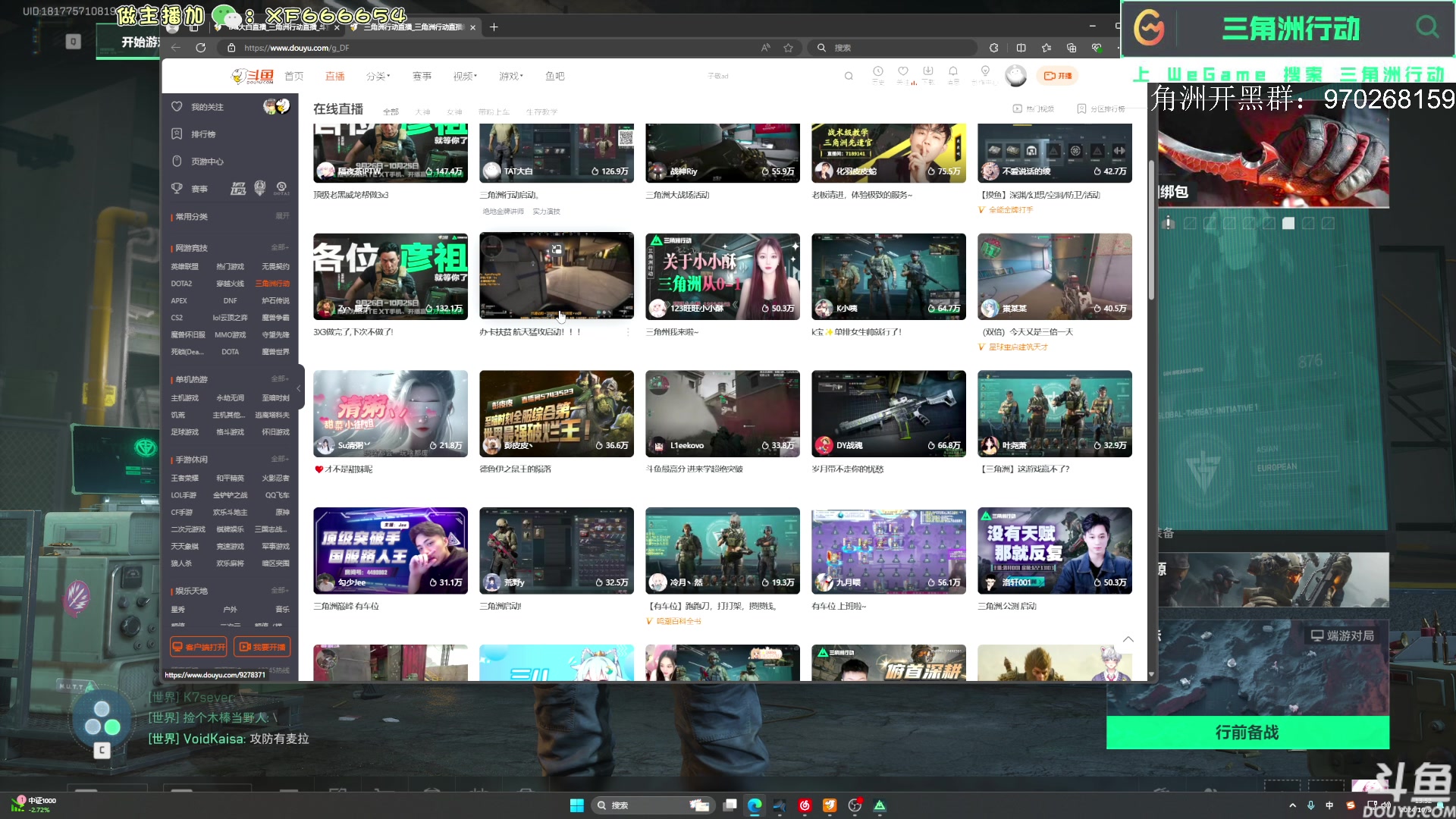Toggle the read aloud icon in address bar
Screen dimensions: 1456x819
(765, 48)
